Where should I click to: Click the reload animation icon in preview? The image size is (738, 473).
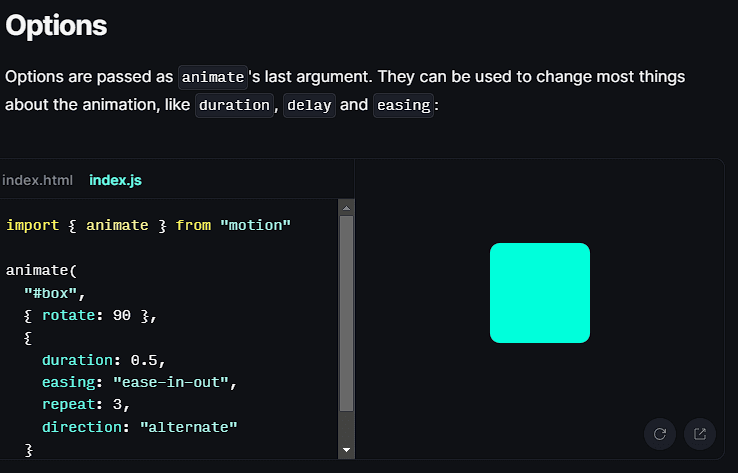[659, 433]
